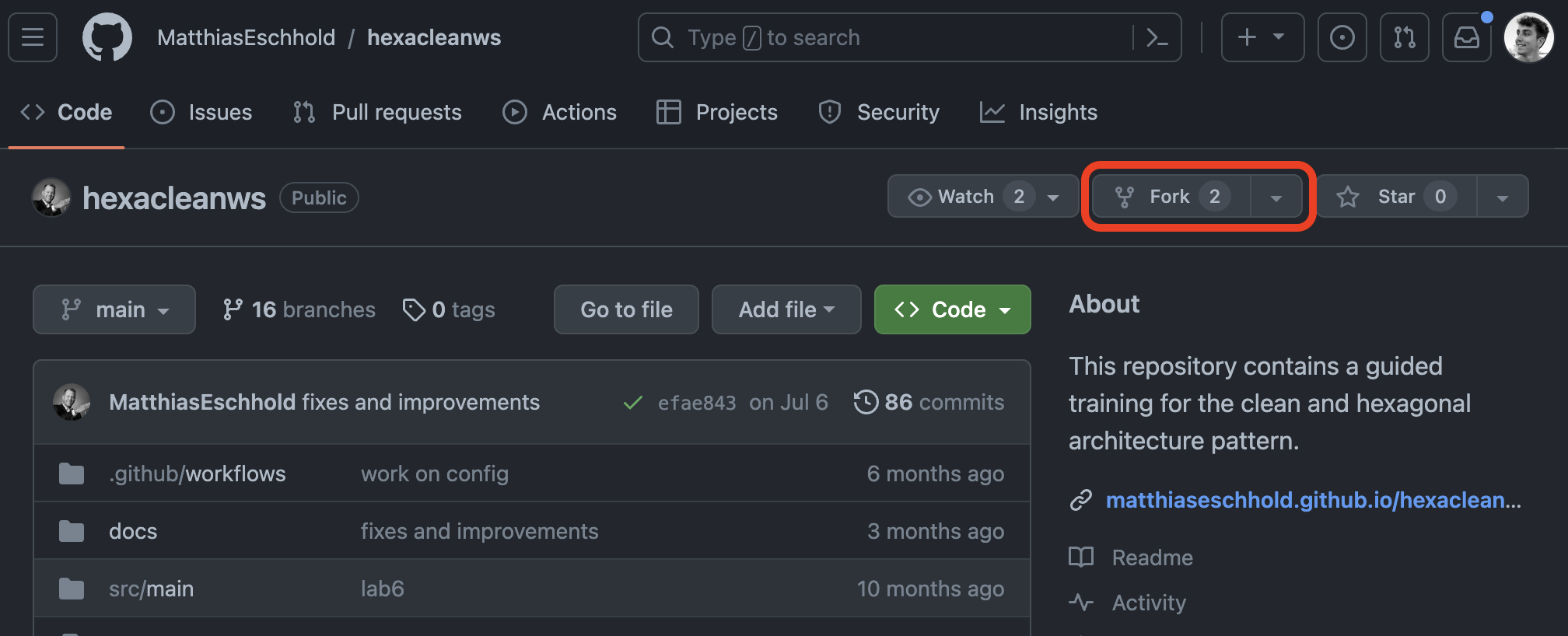Star this repository
This screenshot has width=1568, height=636.
[x=1397, y=197]
